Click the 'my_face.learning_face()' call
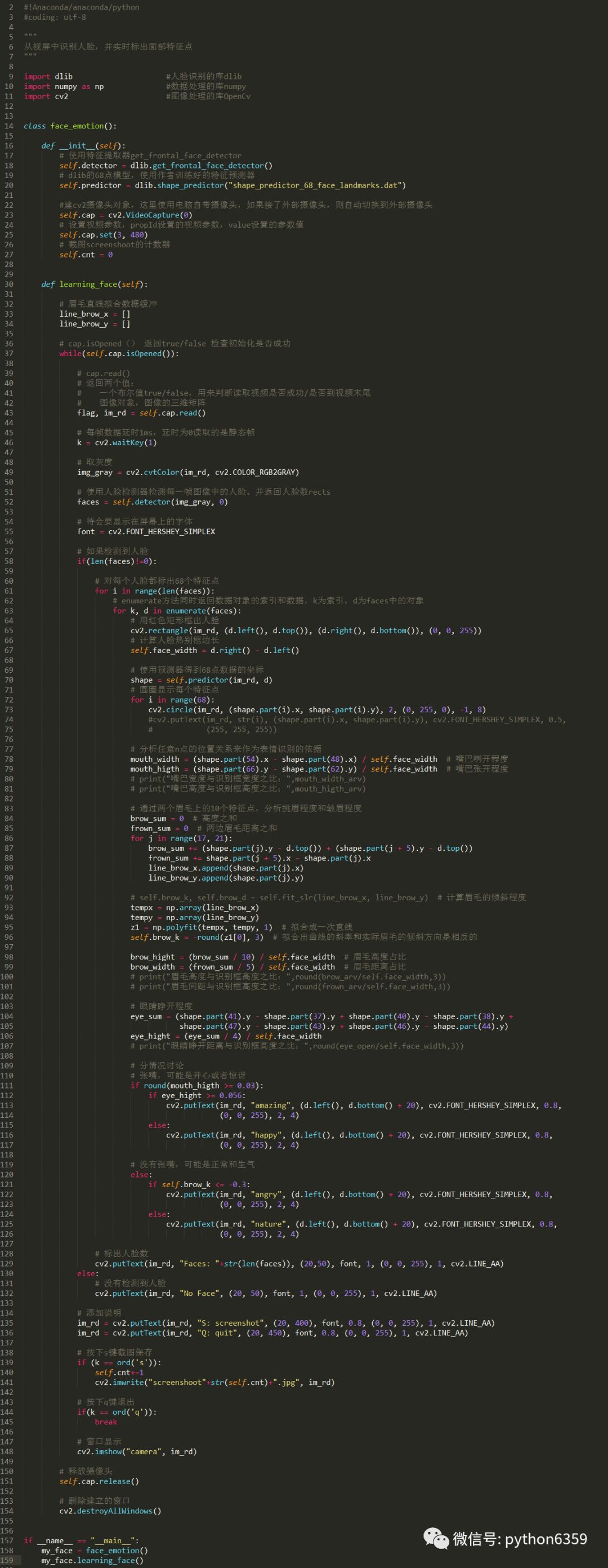The height and width of the screenshot is (1568, 608). [92, 1561]
